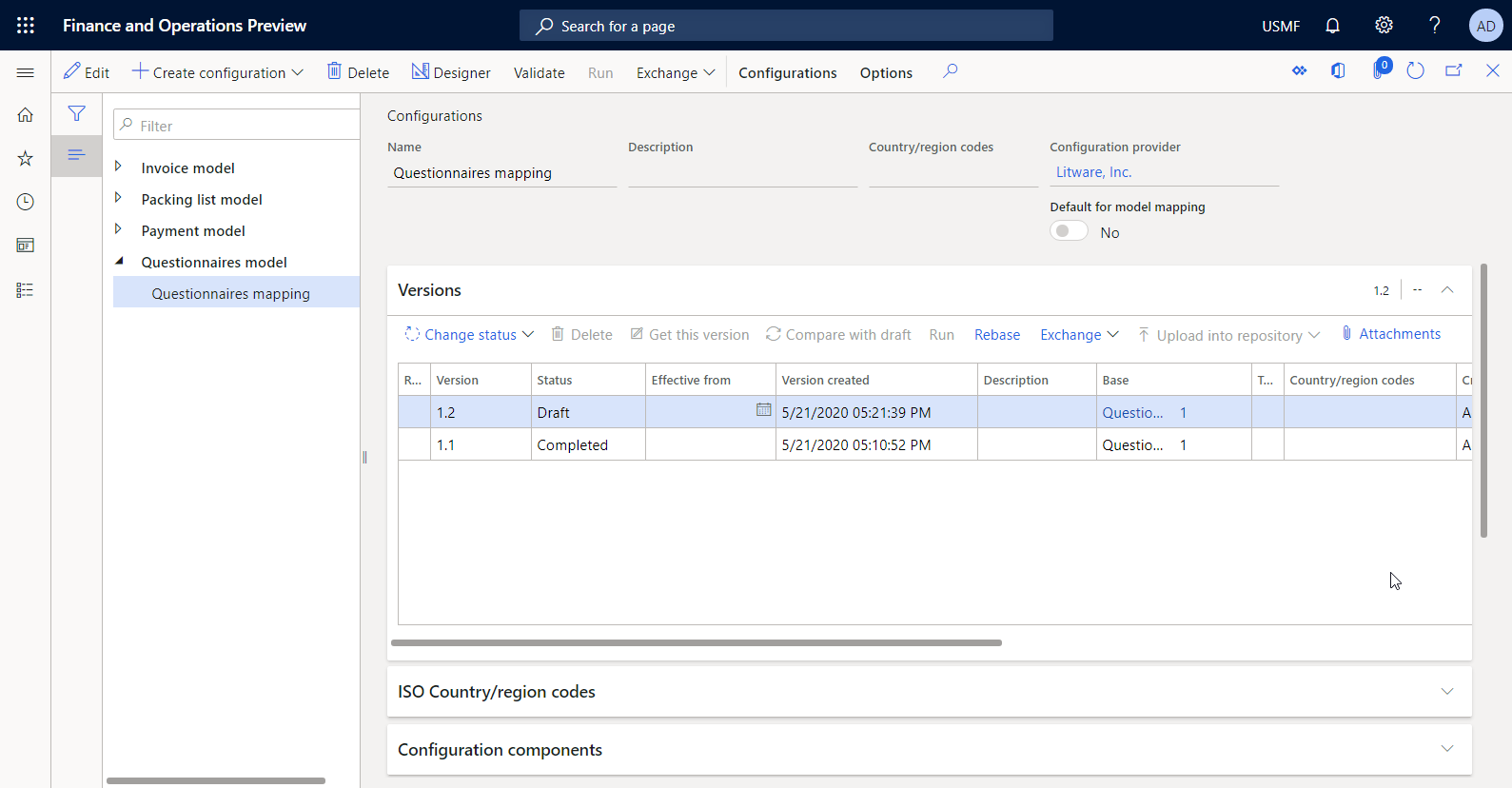Click the Search for a page box
The width and height of the screenshot is (1512, 788).
[786, 26]
